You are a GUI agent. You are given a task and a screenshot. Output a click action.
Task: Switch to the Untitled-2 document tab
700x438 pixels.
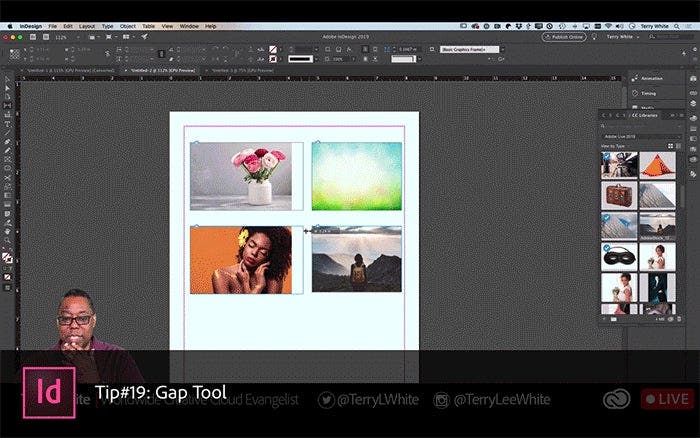(159, 71)
